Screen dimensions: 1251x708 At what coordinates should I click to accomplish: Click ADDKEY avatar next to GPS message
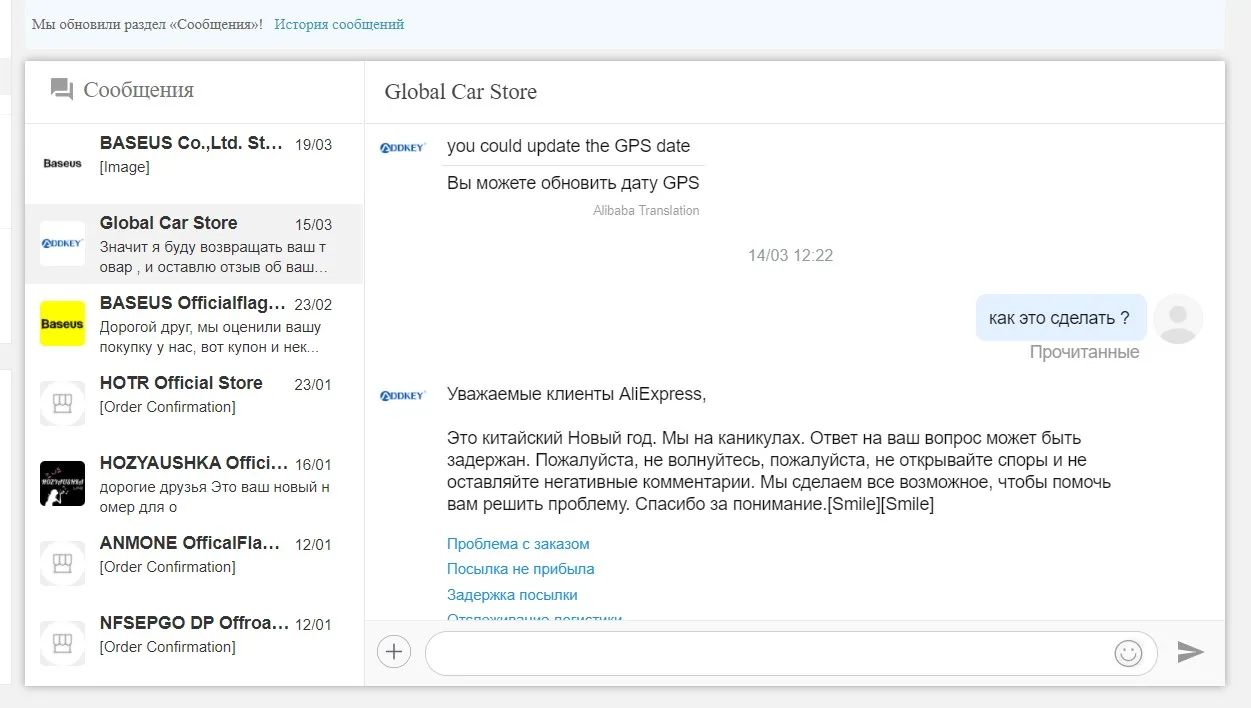tap(403, 147)
